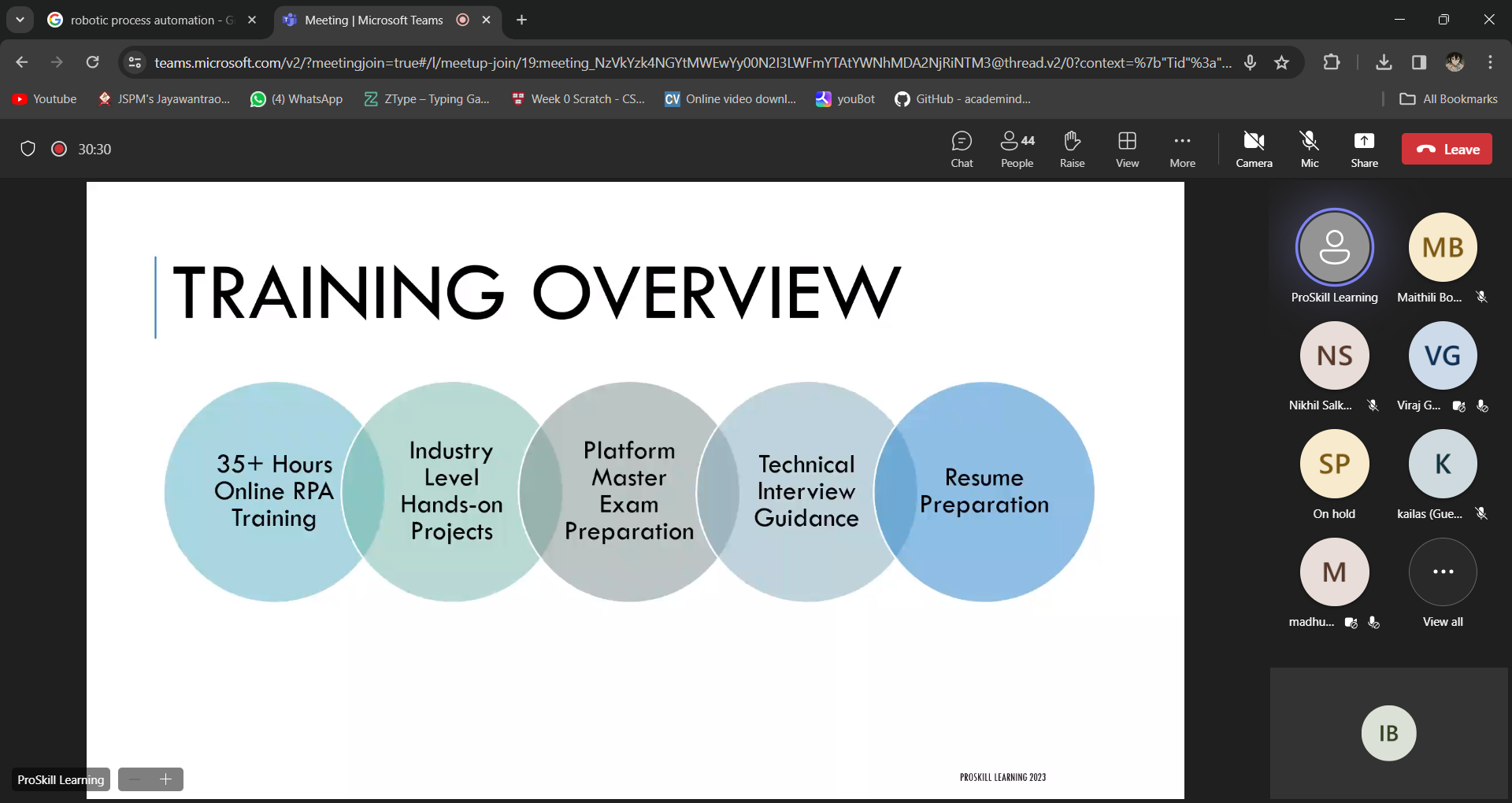The image size is (1512, 803).
Task: Open the WhatsApp bookmark
Action: pyautogui.click(x=296, y=99)
